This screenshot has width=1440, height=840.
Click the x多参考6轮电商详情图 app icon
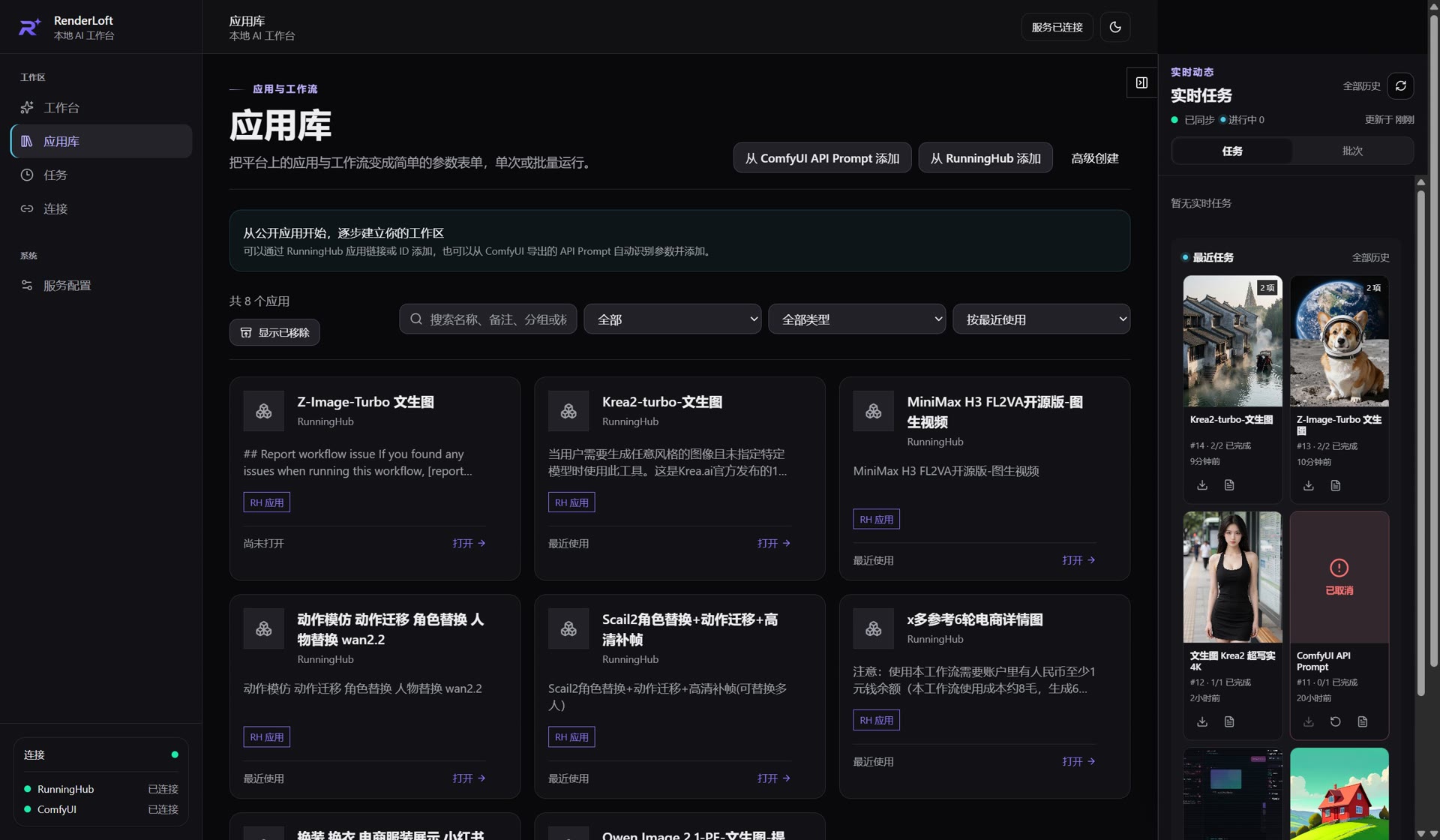(873, 628)
